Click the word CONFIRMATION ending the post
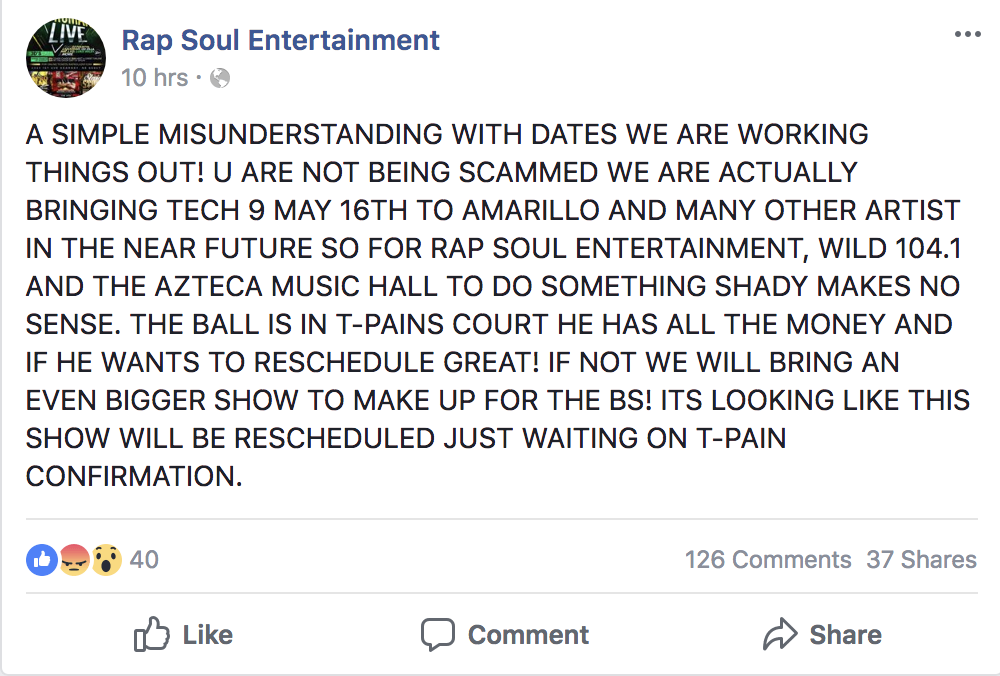 (134, 476)
